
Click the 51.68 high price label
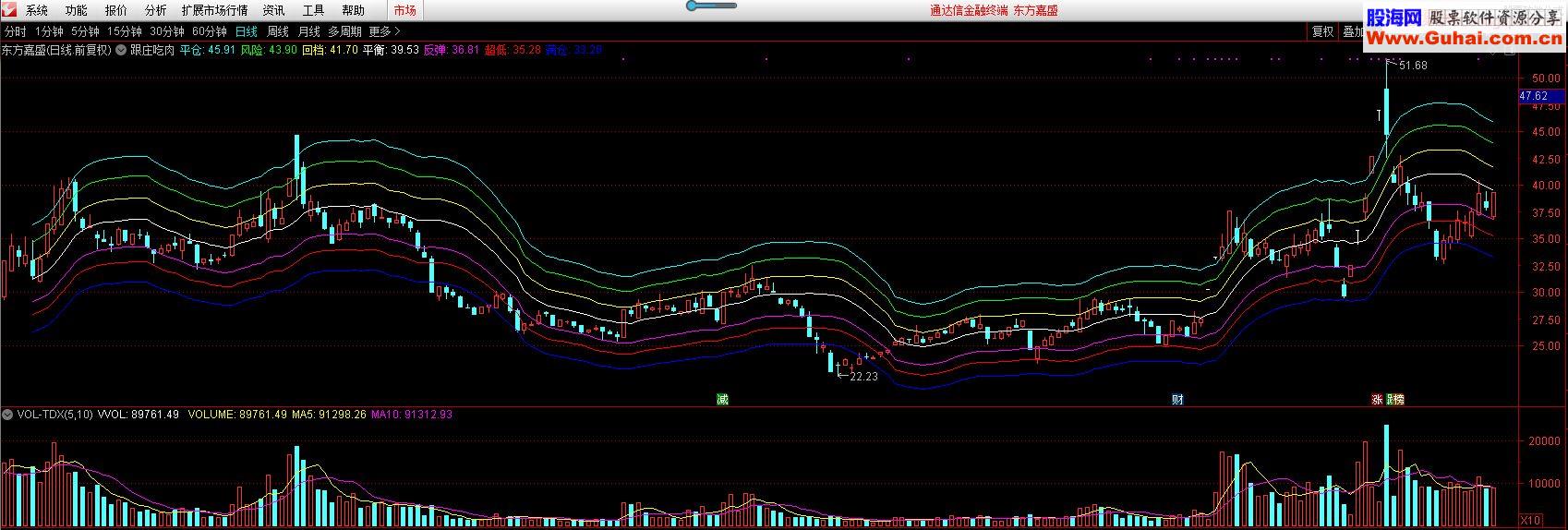pos(1413,66)
